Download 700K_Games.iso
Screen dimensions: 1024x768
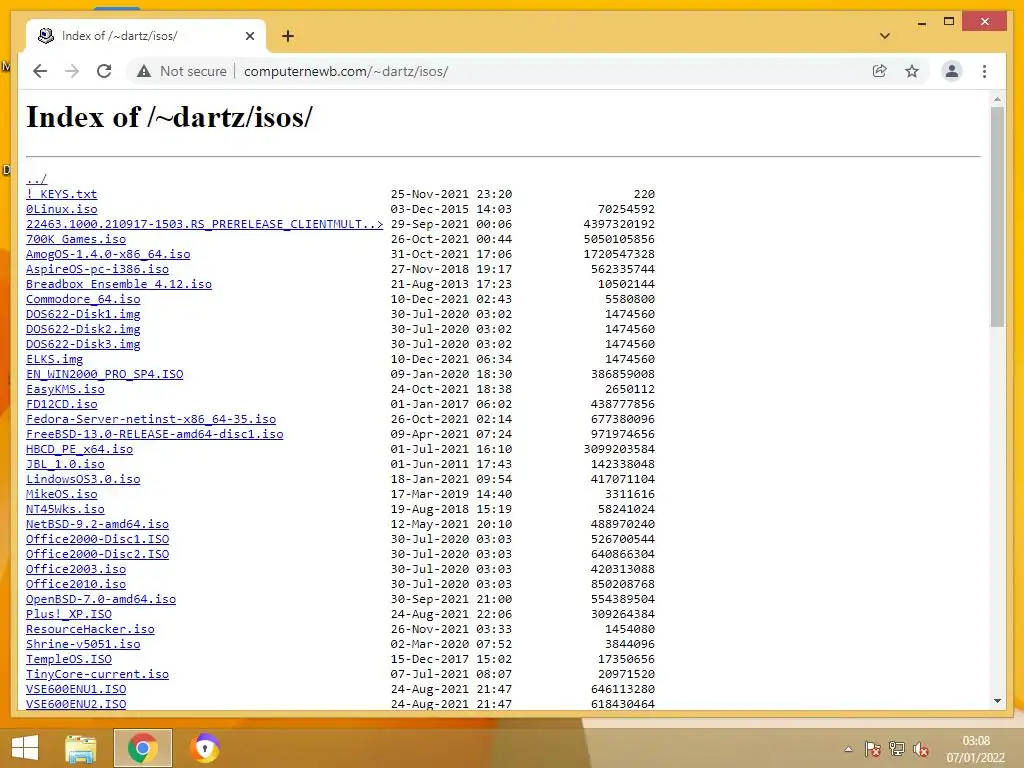[x=76, y=239]
